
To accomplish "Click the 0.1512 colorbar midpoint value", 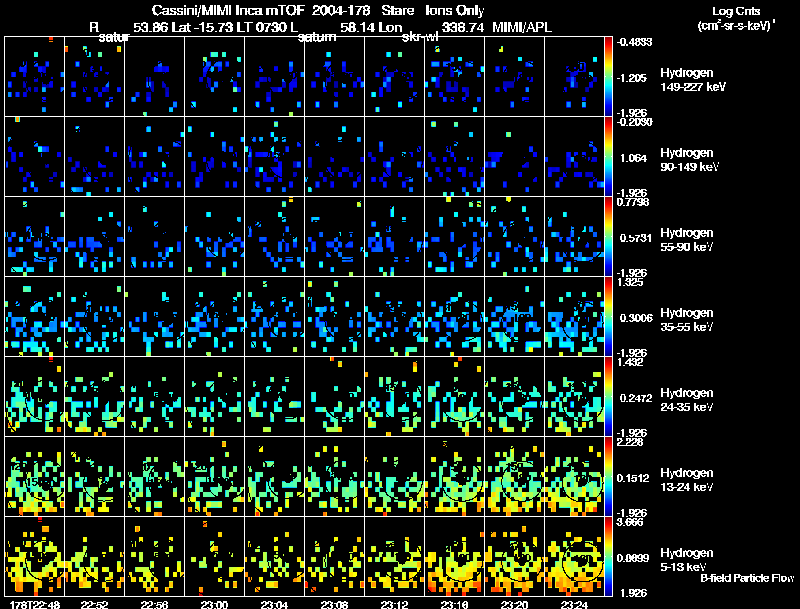I will (635, 478).
